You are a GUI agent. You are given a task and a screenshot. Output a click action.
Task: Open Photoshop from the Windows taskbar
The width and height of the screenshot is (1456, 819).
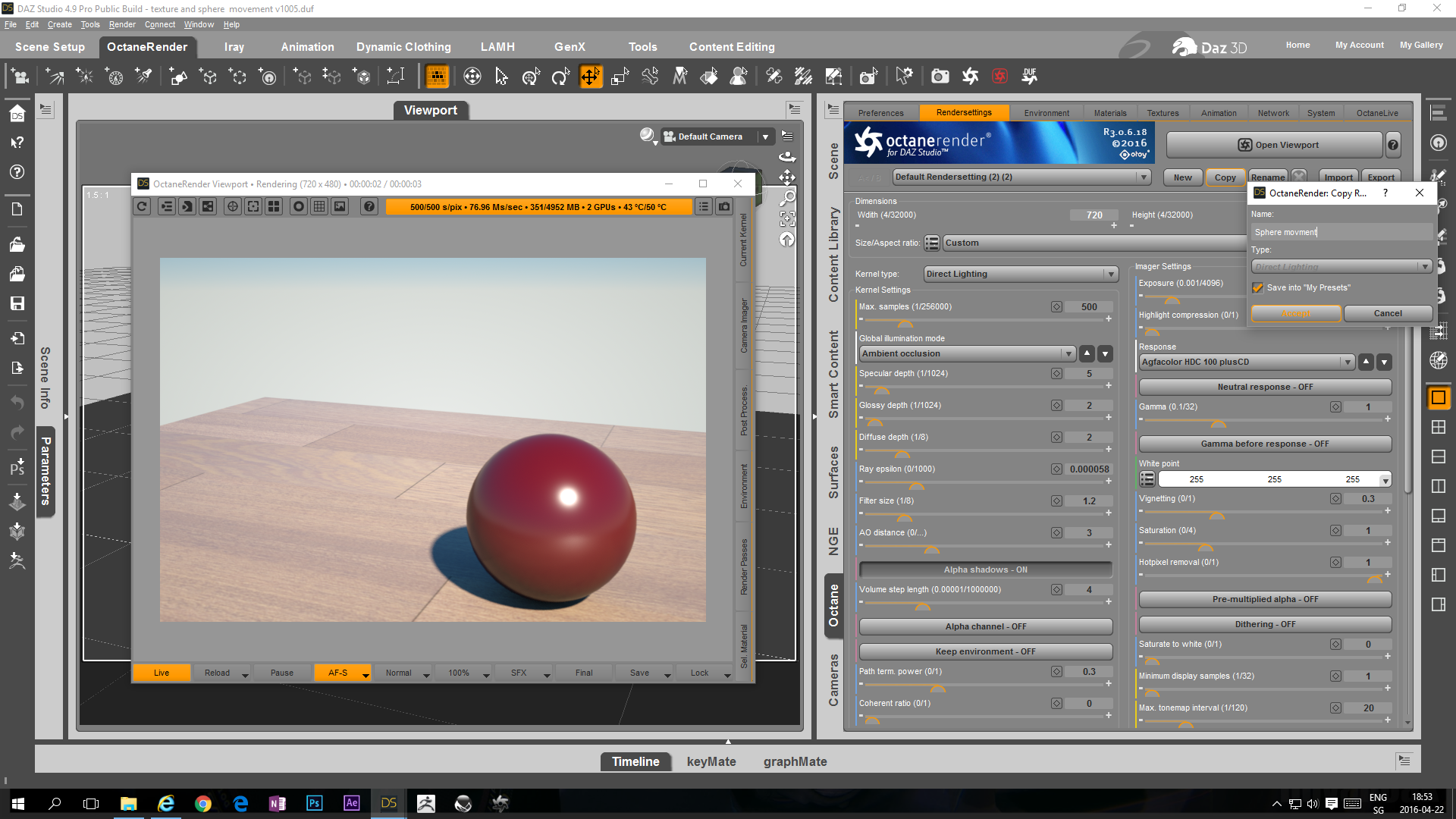pos(314,803)
